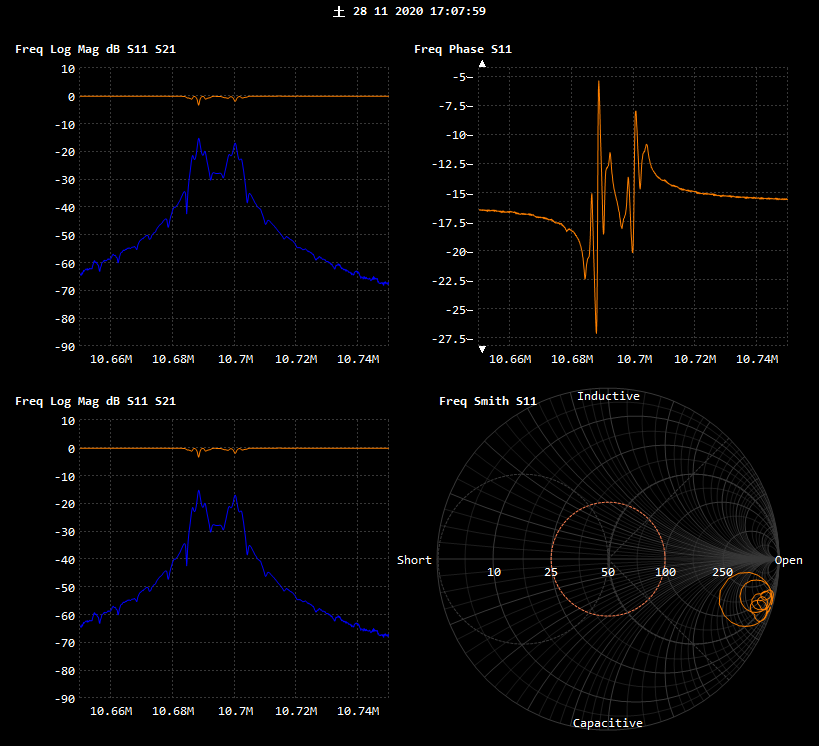Click the 10.66M label under the lower-left chart
Viewport: 819px width, 746px height.
[x=111, y=712]
